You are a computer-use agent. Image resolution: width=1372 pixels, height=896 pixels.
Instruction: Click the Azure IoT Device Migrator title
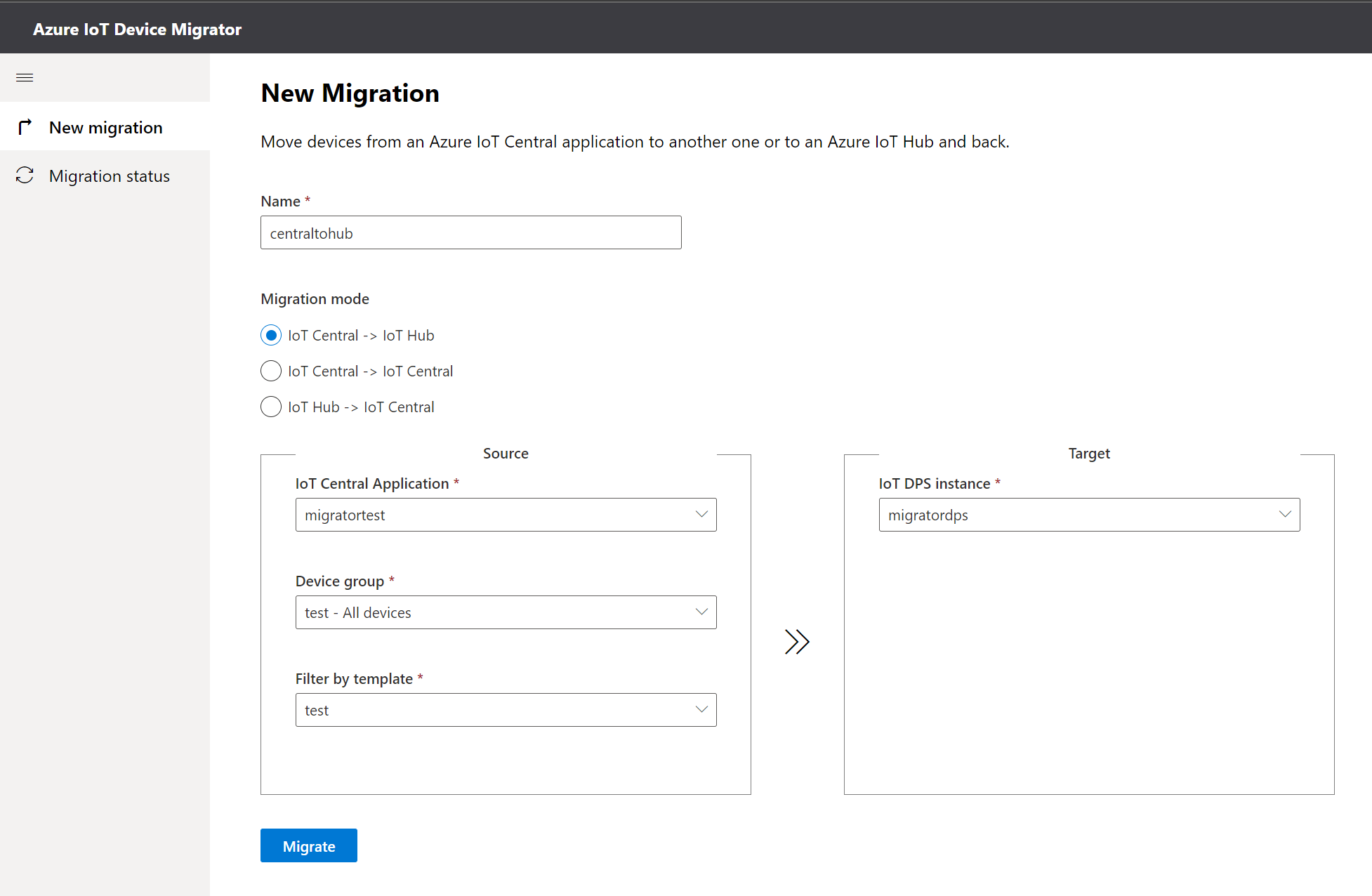[137, 29]
